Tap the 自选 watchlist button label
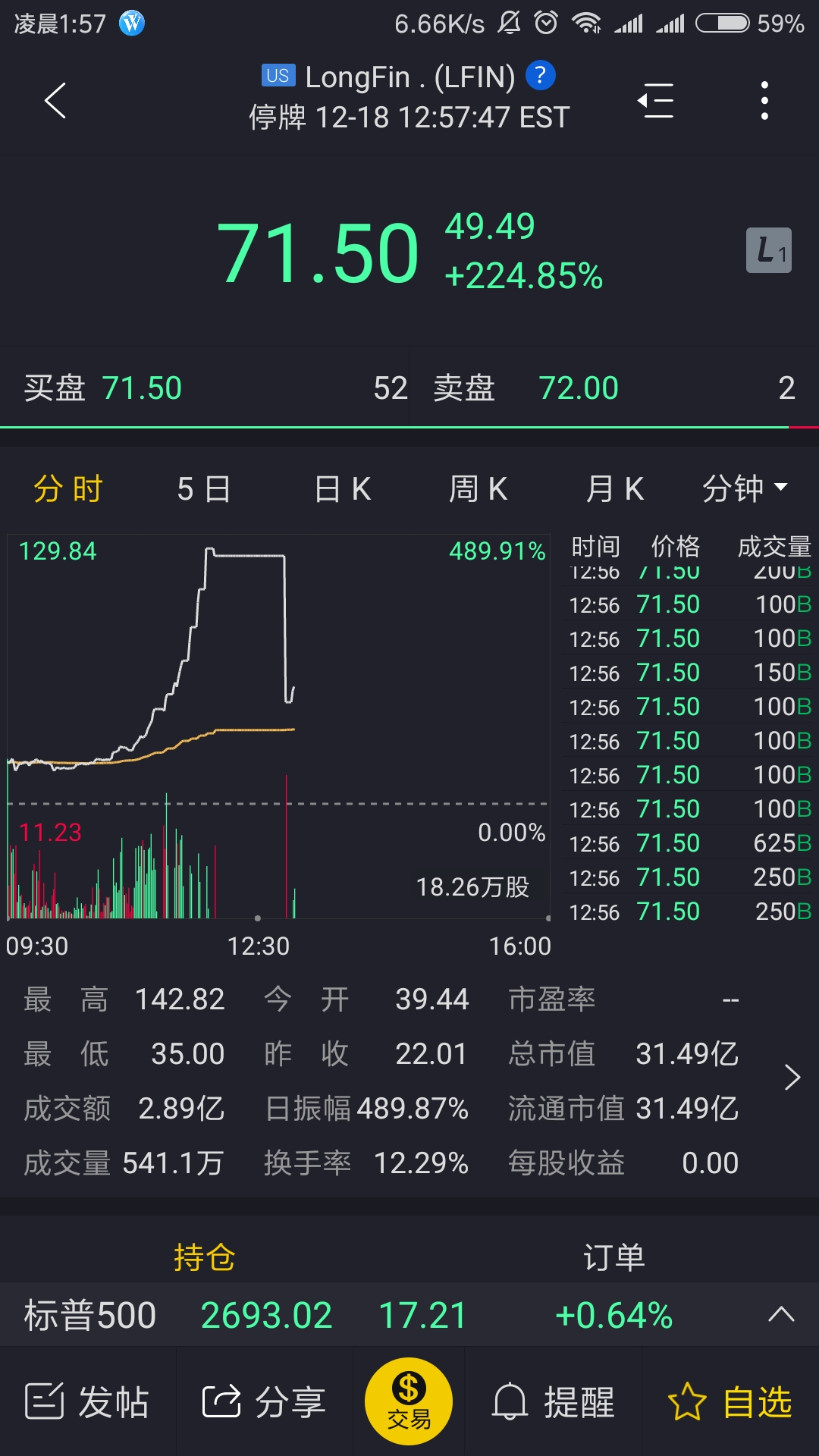 pos(757,1401)
